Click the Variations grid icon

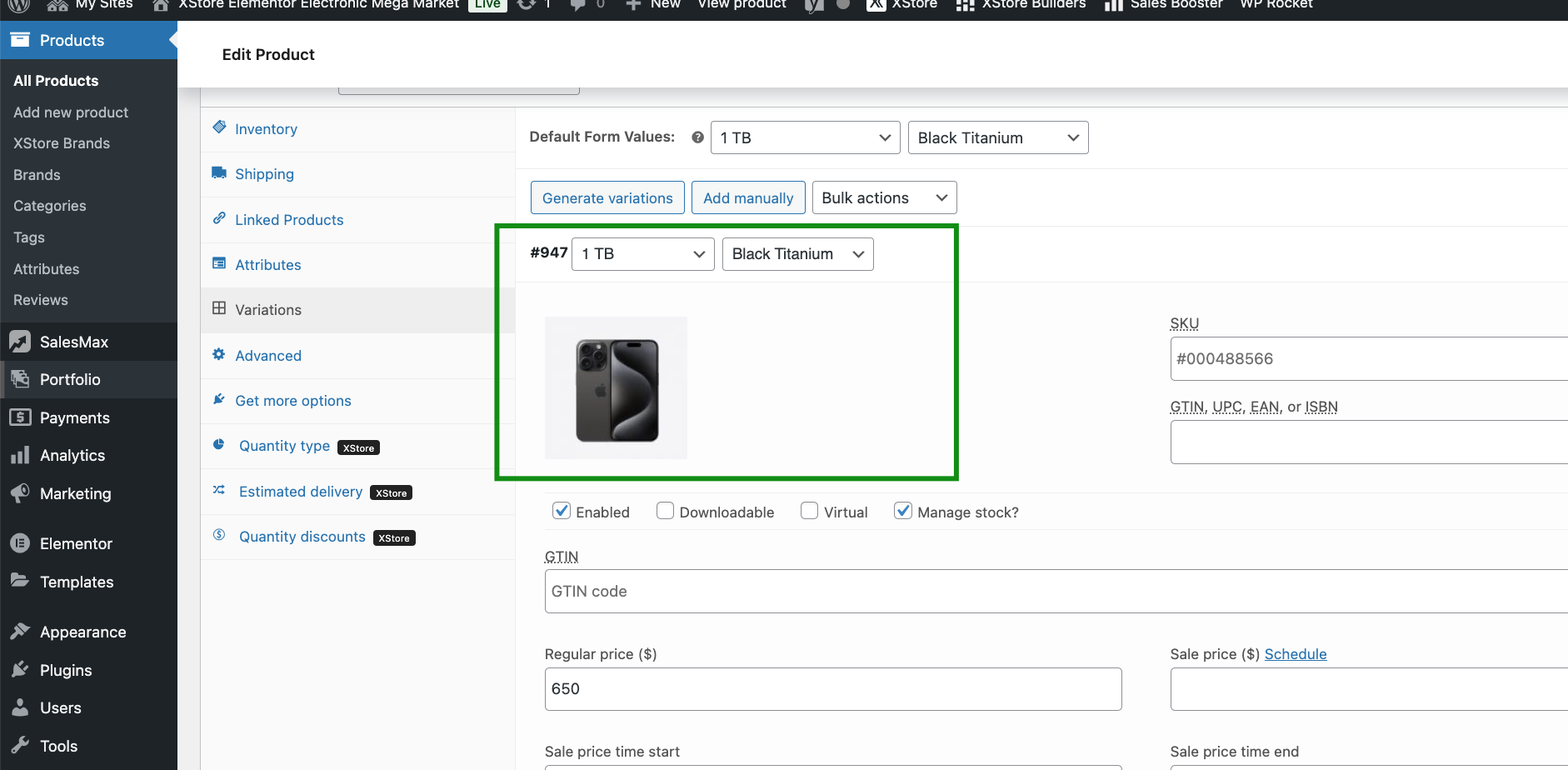pyautogui.click(x=219, y=308)
